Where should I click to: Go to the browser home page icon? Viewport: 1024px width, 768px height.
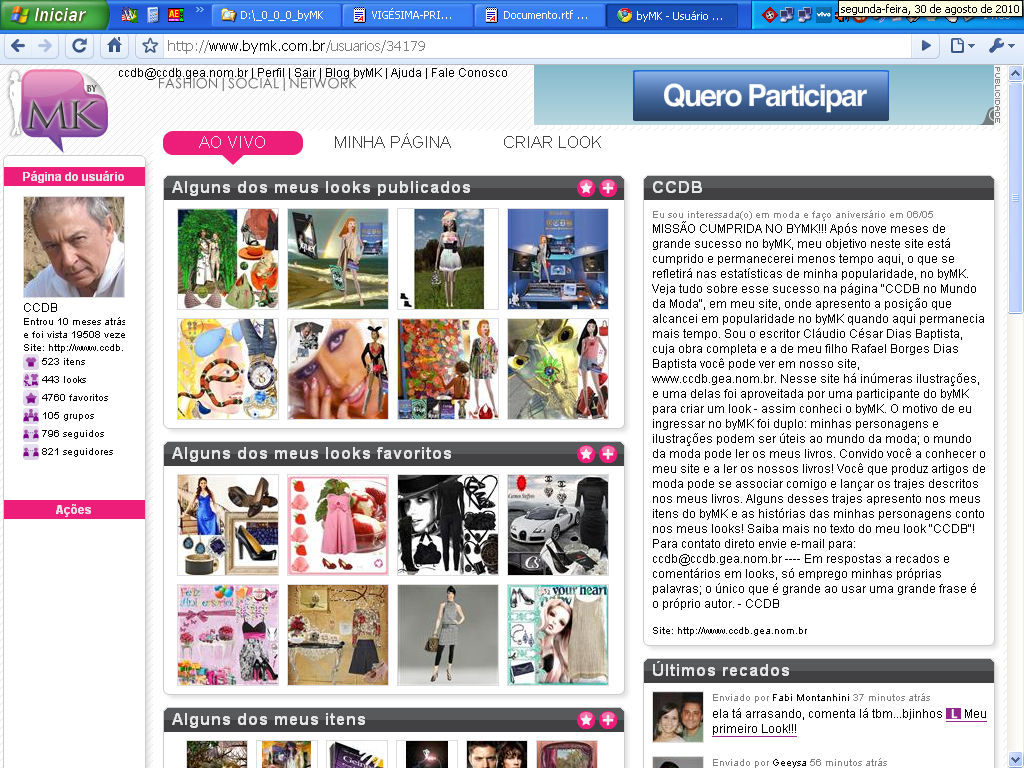(x=115, y=46)
